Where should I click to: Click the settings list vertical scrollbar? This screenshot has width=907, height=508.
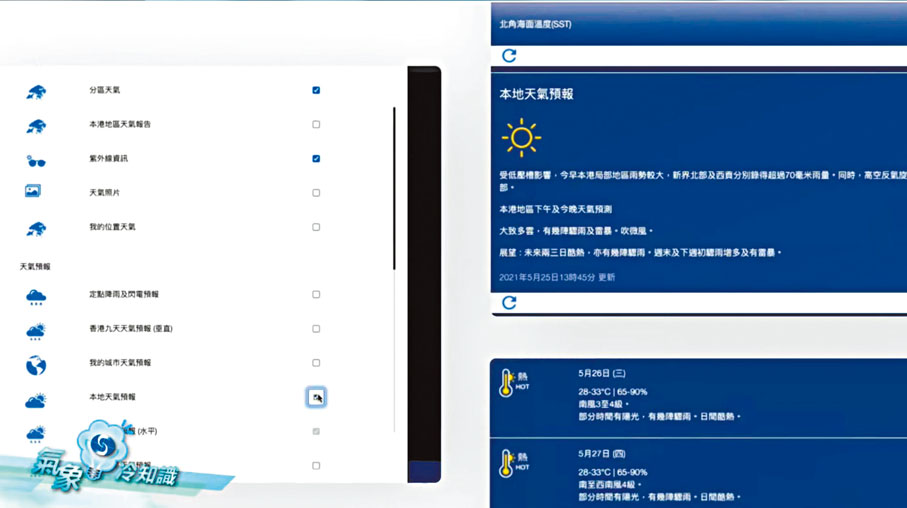click(394, 190)
